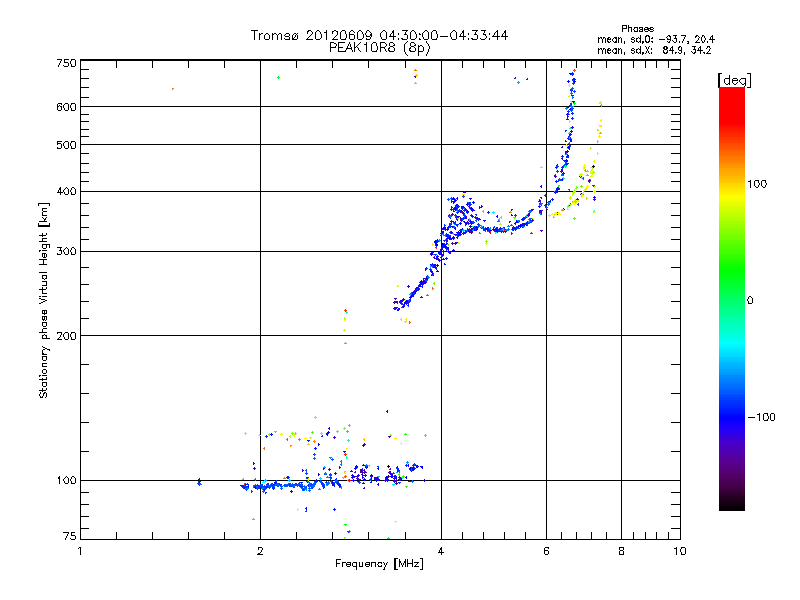800x600 pixels.
Task: Click the 'mean, sd,O: -93.7, 20.4' text
Action: 656,40
